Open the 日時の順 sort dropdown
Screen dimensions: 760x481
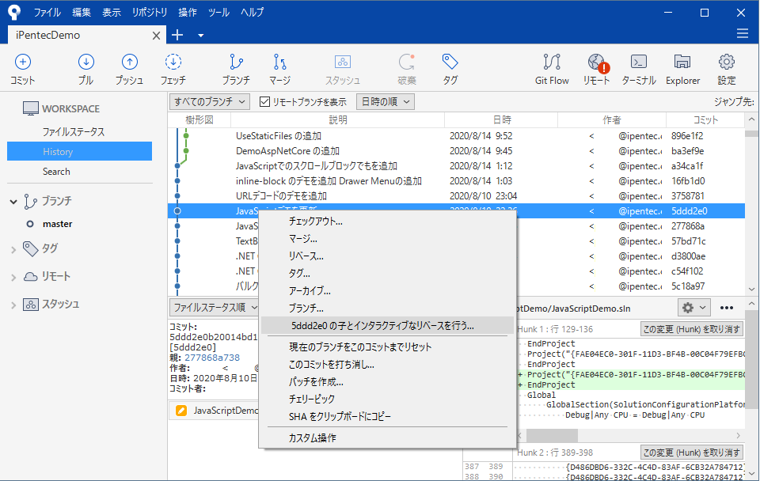coord(385,101)
